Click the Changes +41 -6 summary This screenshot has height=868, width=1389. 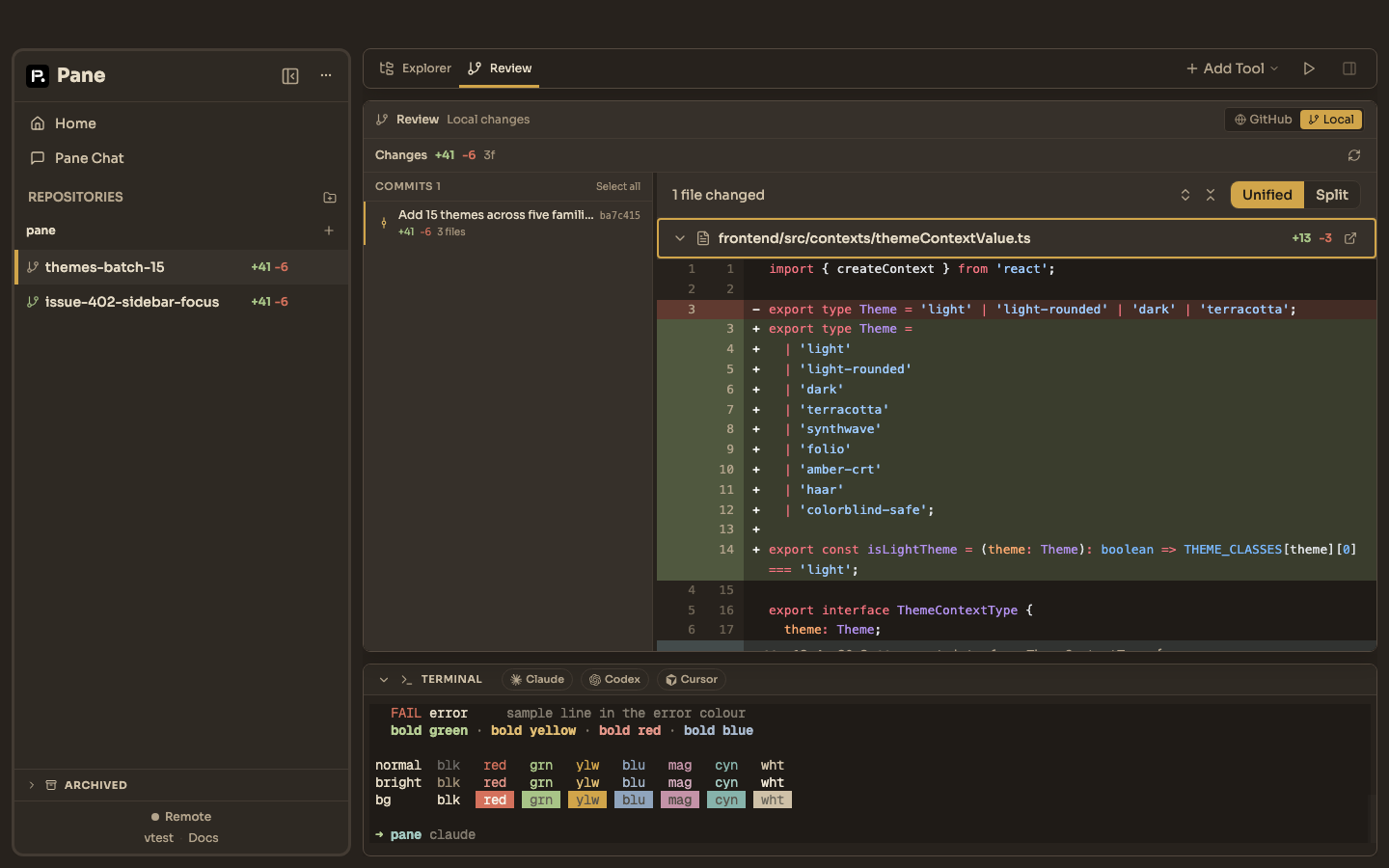[435, 155]
